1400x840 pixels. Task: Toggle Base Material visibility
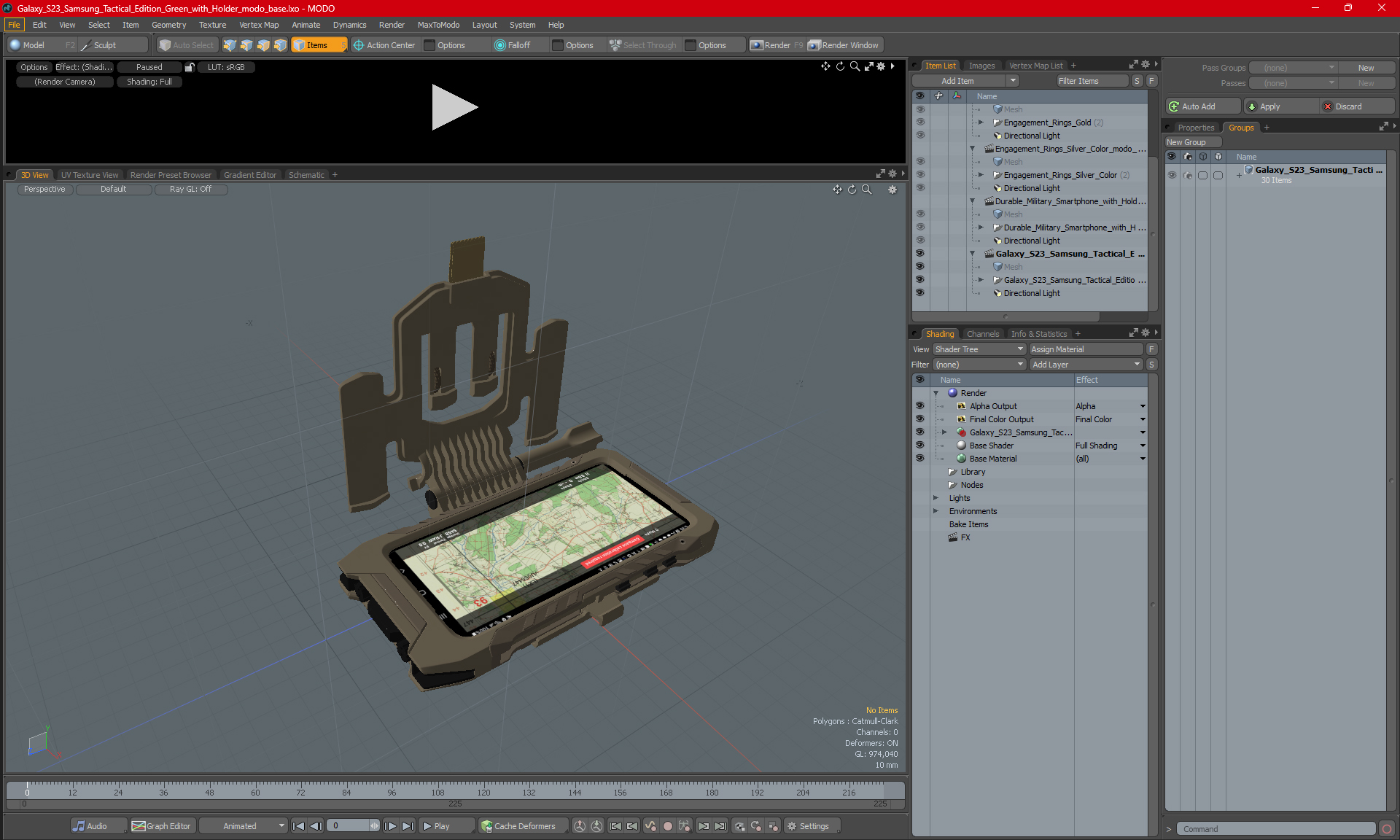click(x=919, y=459)
